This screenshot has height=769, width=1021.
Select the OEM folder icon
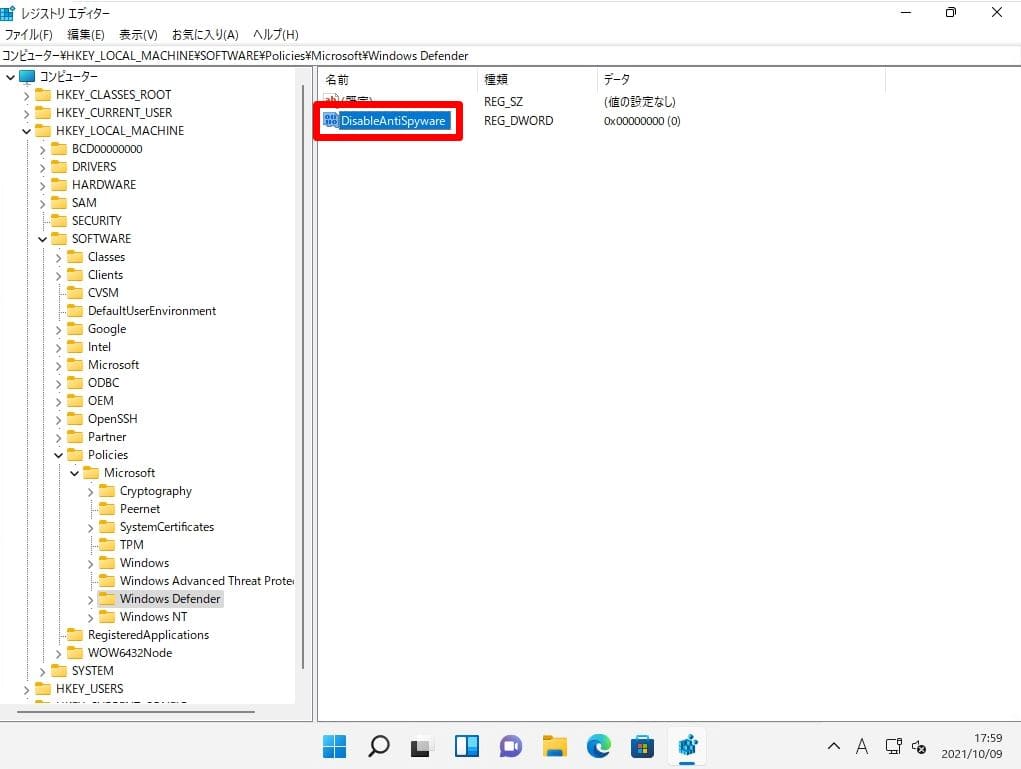pyautogui.click(x=76, y=401)
